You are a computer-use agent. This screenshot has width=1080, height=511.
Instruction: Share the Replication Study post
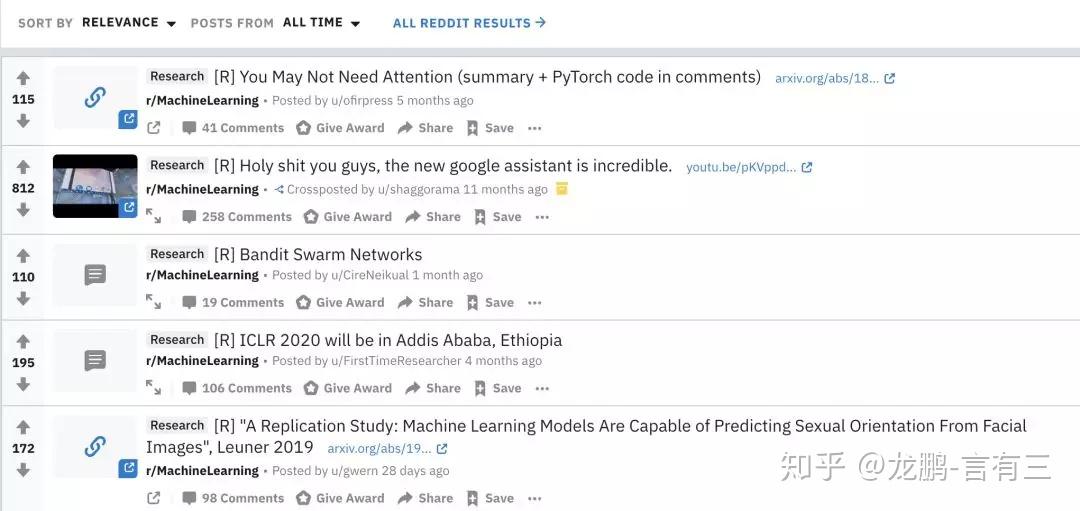pyautogui.click(x=426, y=498)
